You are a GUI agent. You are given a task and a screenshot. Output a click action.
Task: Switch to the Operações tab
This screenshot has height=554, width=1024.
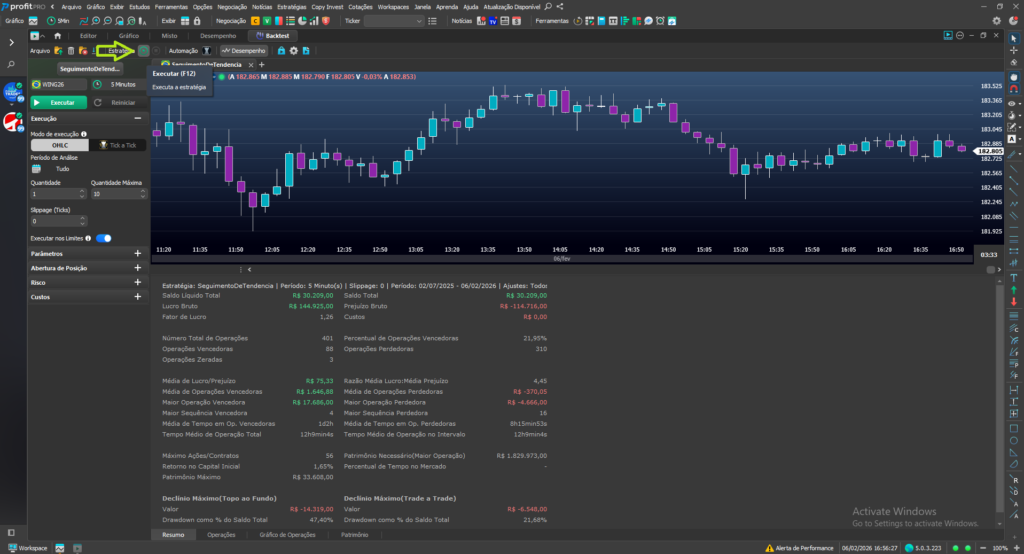[x=221, y=535]
